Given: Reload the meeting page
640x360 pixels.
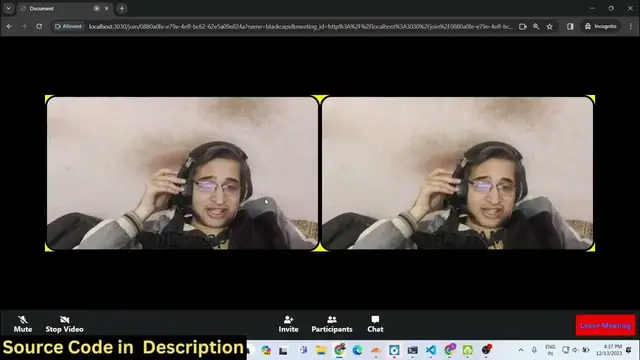Looking at the screenshot, I should coord(39,26).
